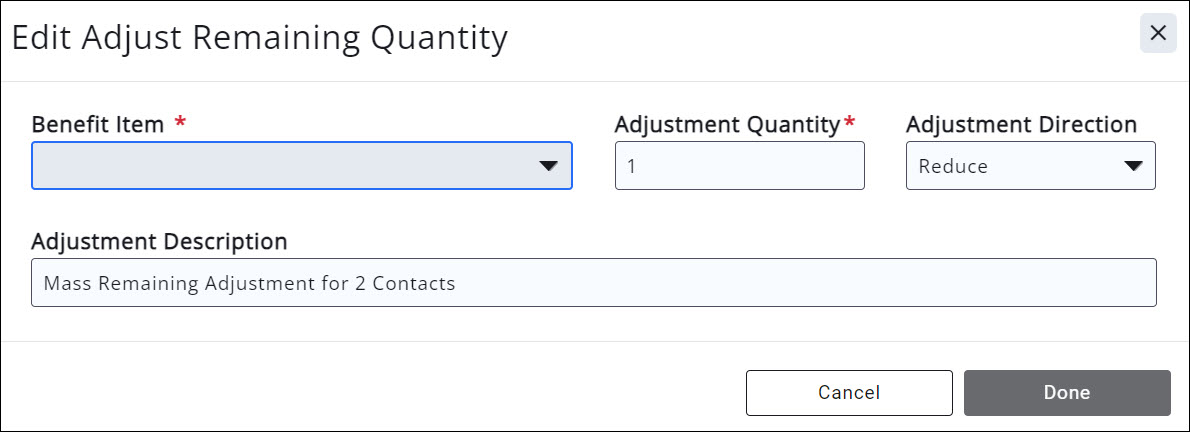Open the Benefit Item dropdown arrow

(x=548, y=166)
